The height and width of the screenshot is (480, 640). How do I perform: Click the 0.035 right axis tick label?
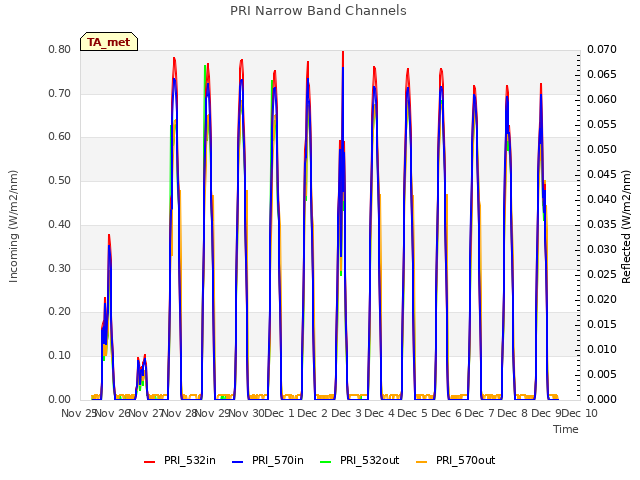tap(602, 224)
